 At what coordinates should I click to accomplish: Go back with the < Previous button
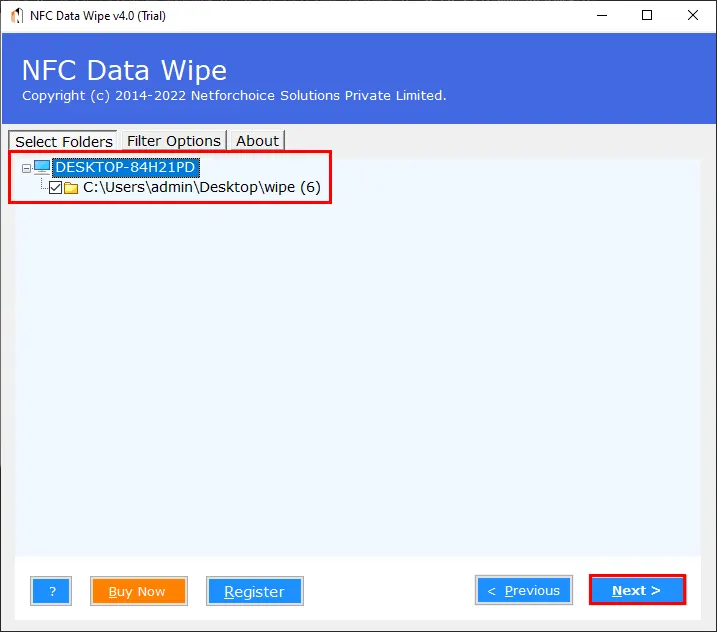[x=524, y=590]
